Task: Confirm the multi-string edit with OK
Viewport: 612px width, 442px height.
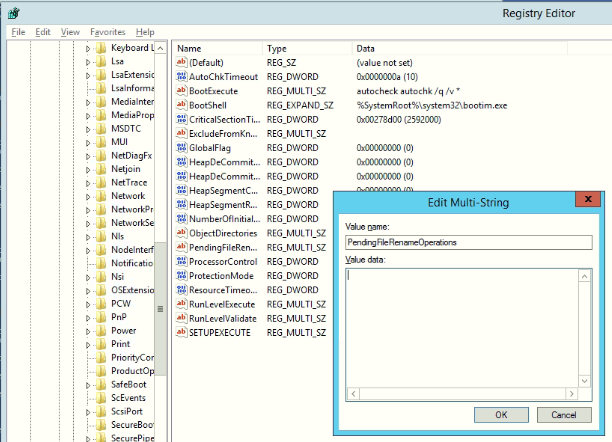Action: click(x=501, y=415)
